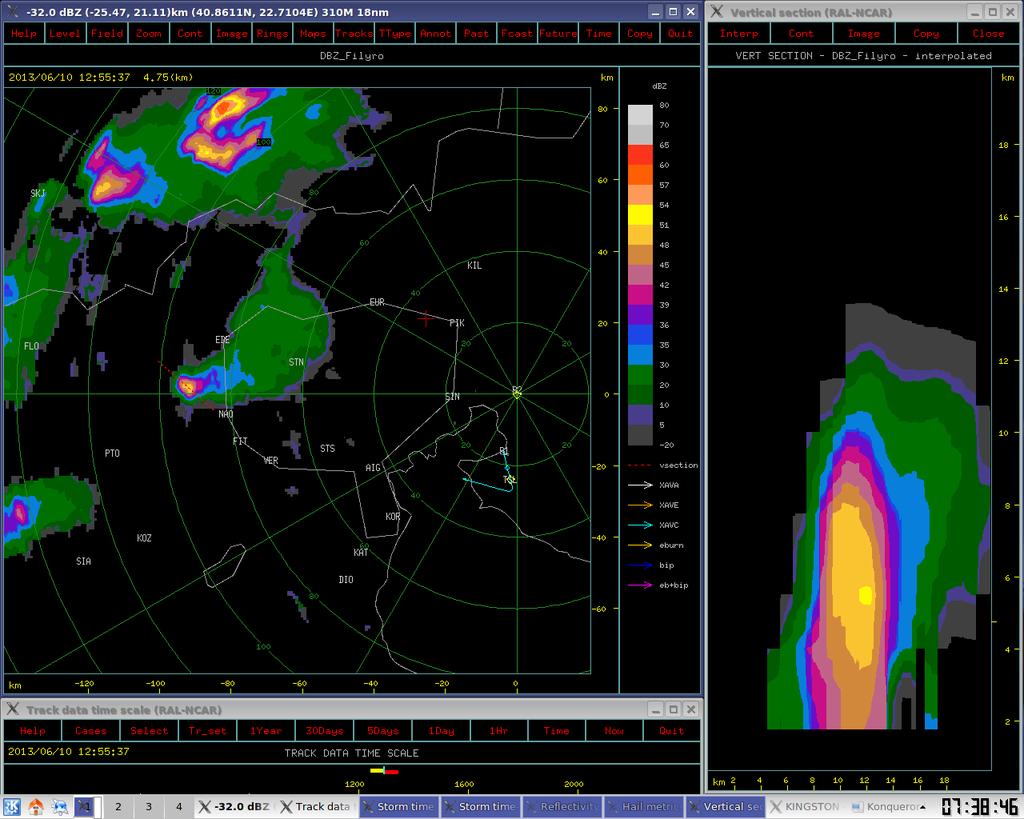Switch to the -32.0 dBZ taskbar window
The image size is (1024, 819).
[x=235, y=807]
